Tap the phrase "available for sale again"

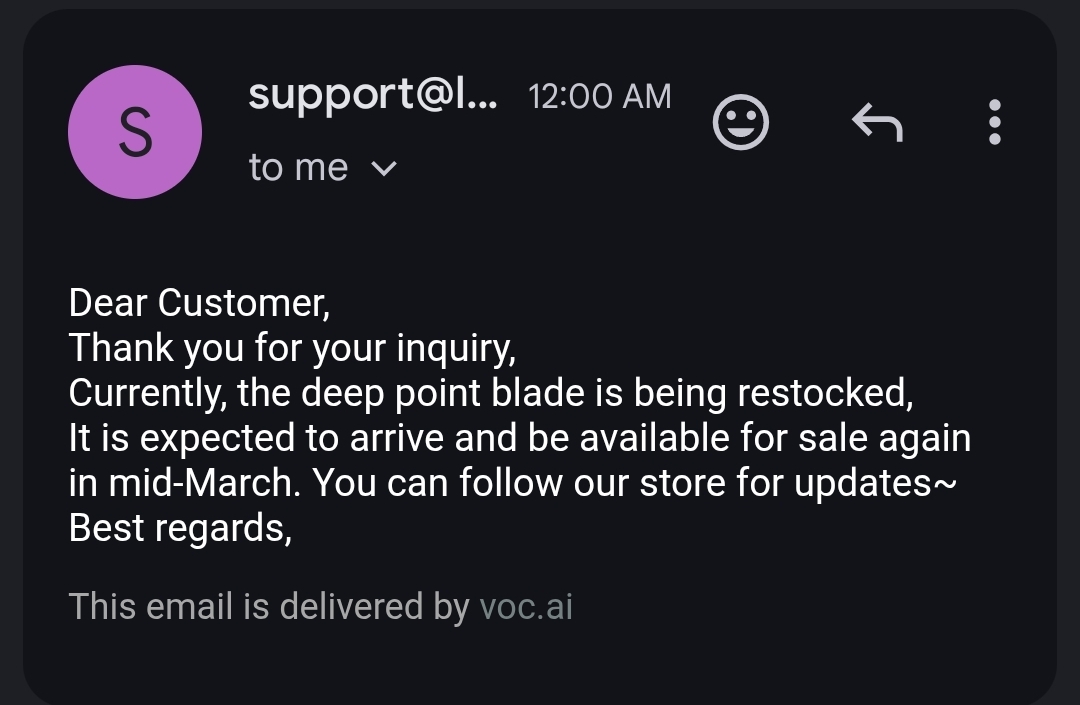tap(775, 438)
